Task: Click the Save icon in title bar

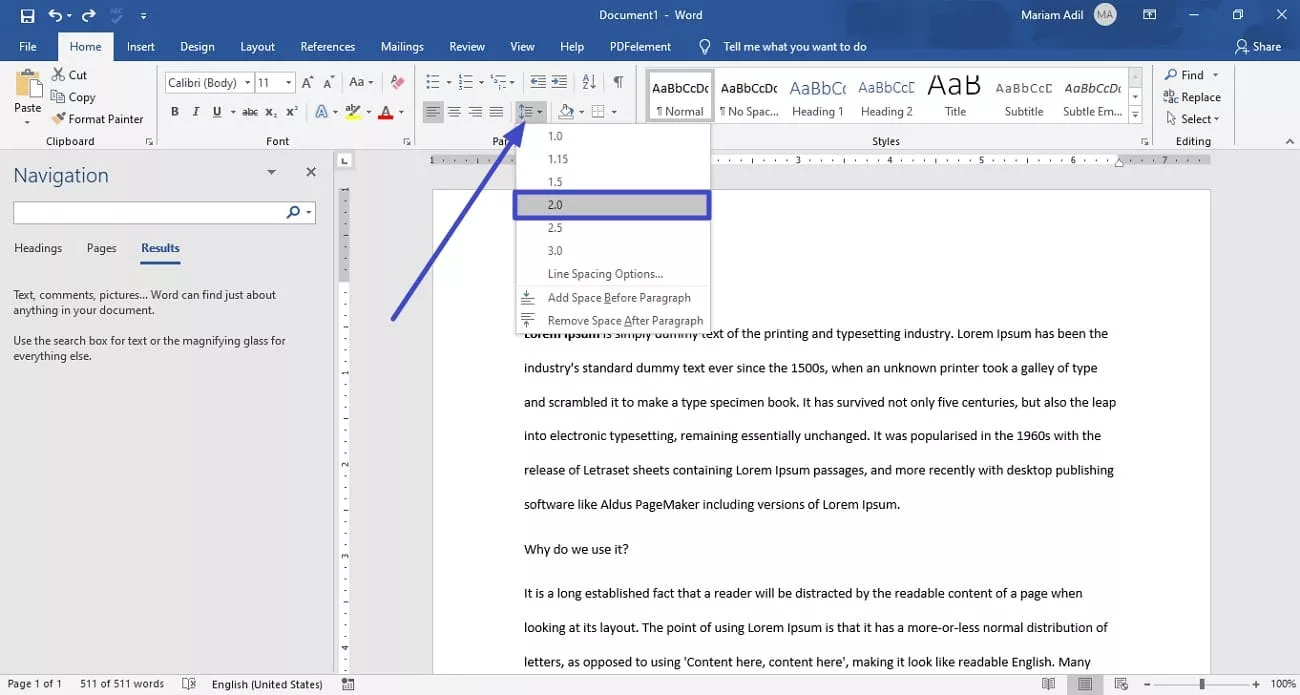Action: point(27,16)
